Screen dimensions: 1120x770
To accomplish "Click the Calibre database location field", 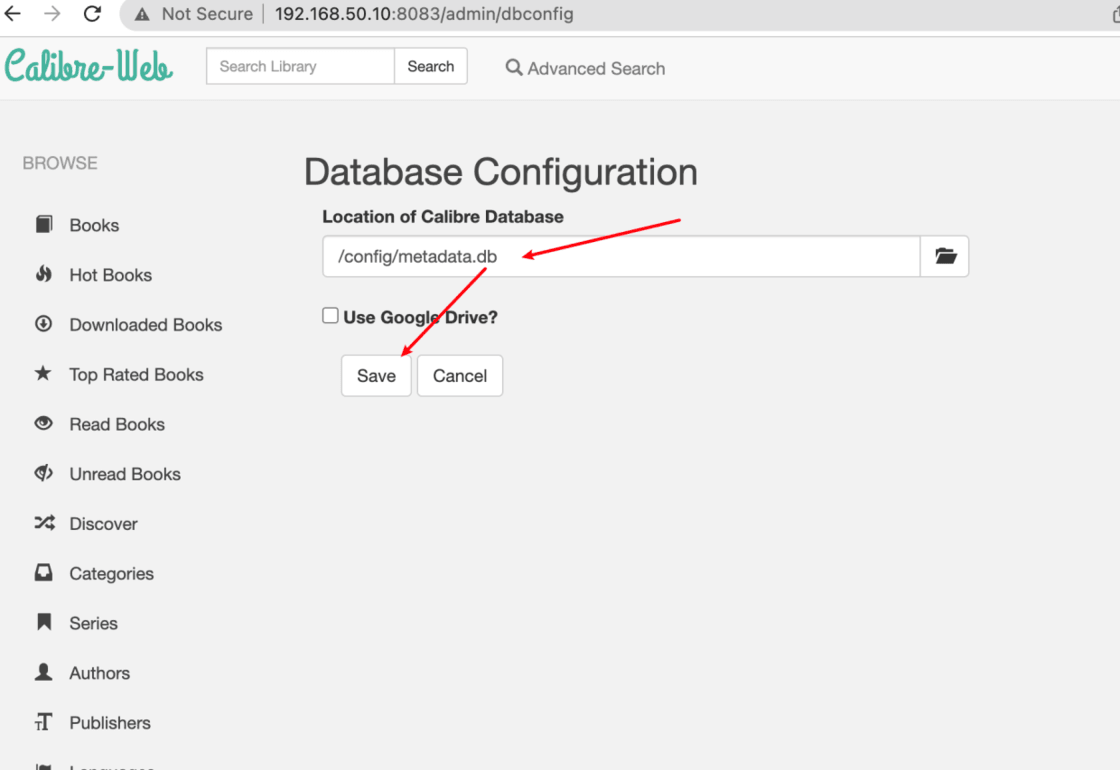I will point(620,257).
